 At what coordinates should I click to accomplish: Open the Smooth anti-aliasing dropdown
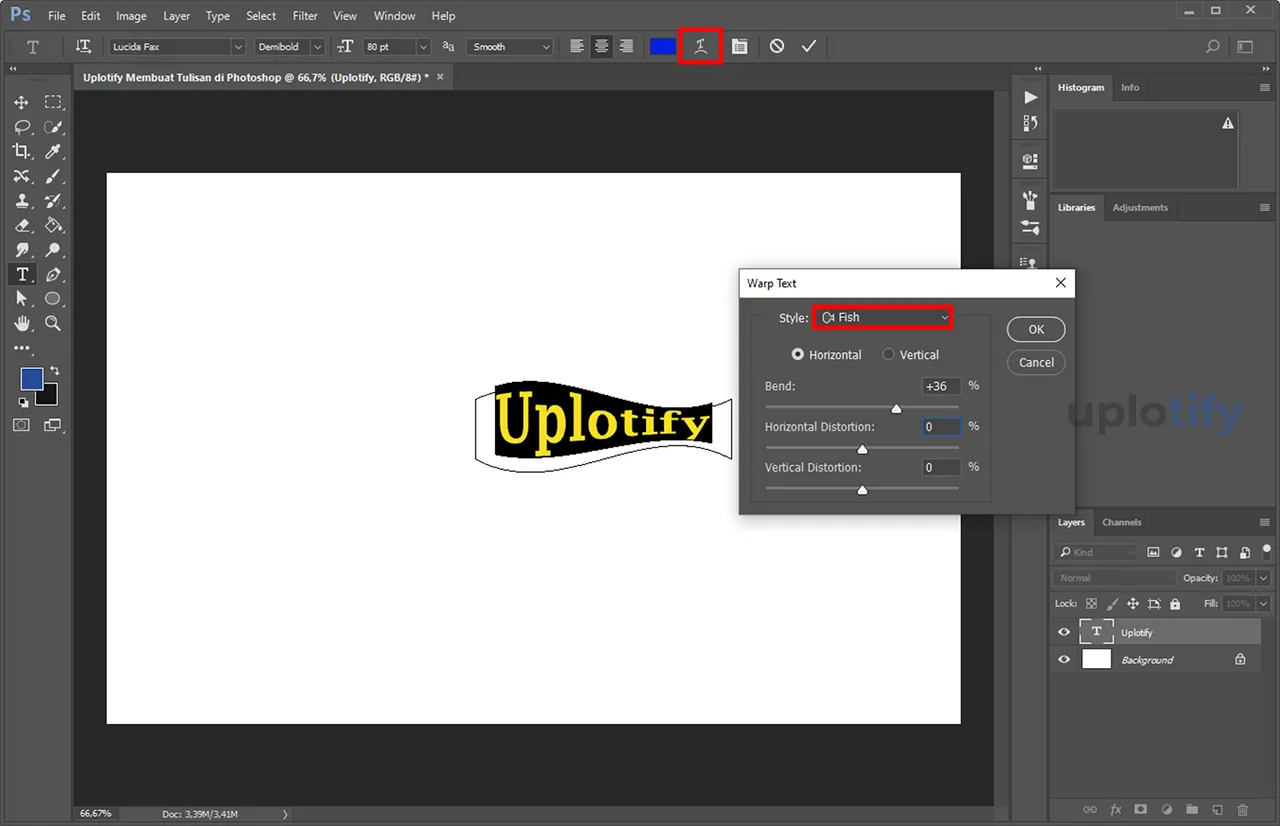511,47
